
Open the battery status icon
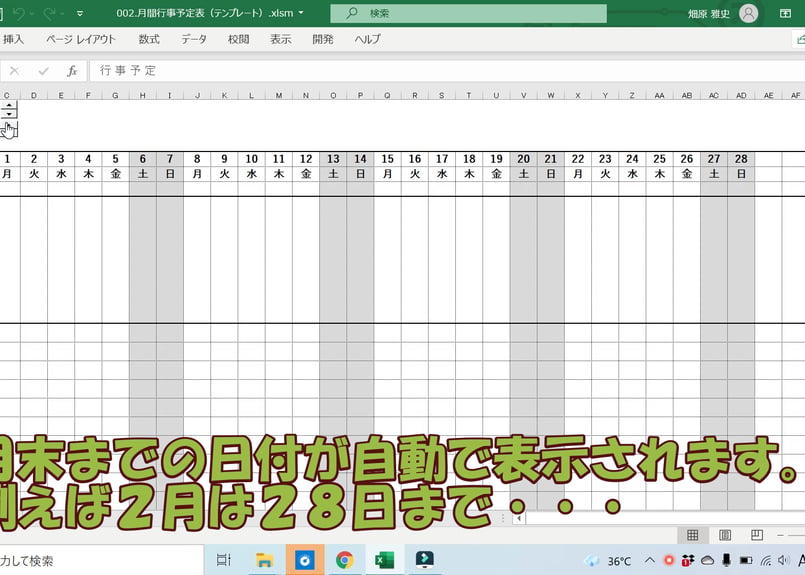(745, 560)
